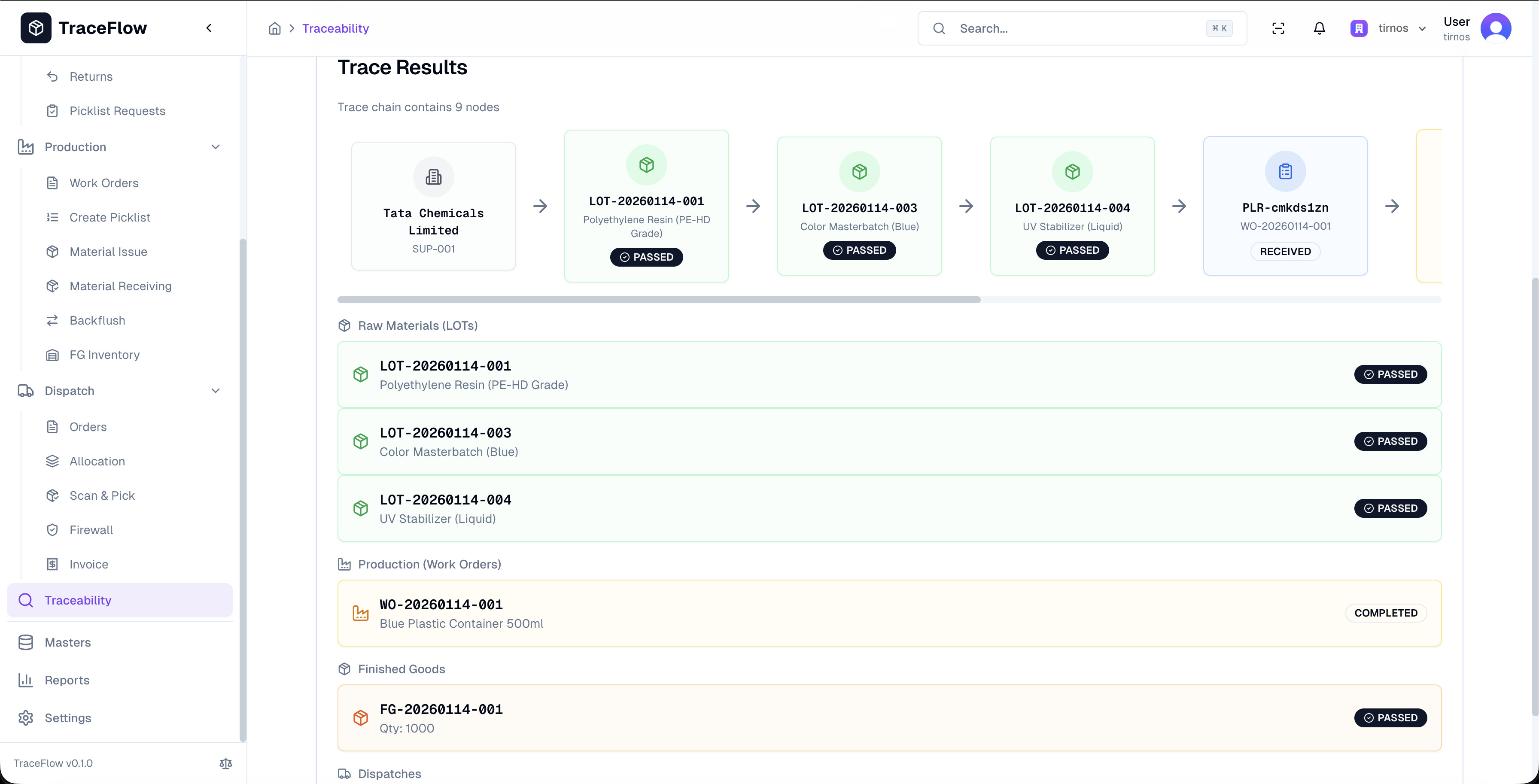1539x784 pixels.
Task: Click the balance scale icon in footer
Action: [x=226, y=763]
